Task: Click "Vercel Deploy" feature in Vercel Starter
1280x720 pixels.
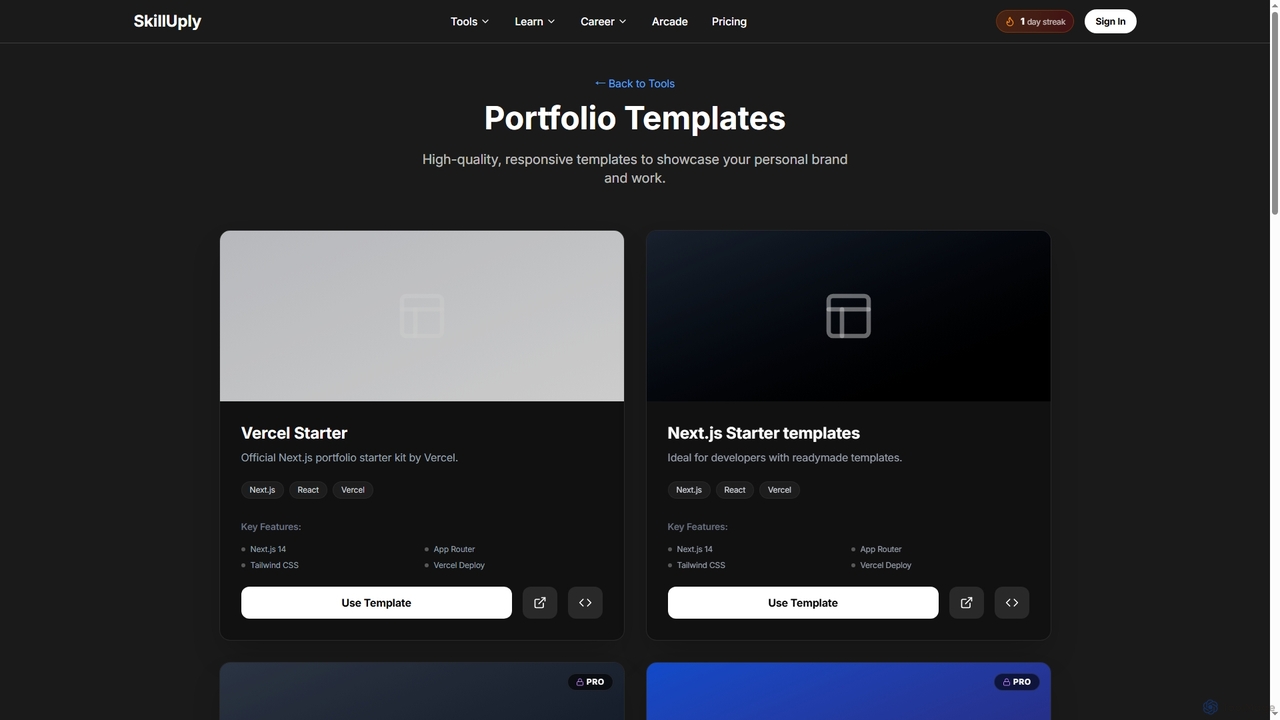Action: 459,565
